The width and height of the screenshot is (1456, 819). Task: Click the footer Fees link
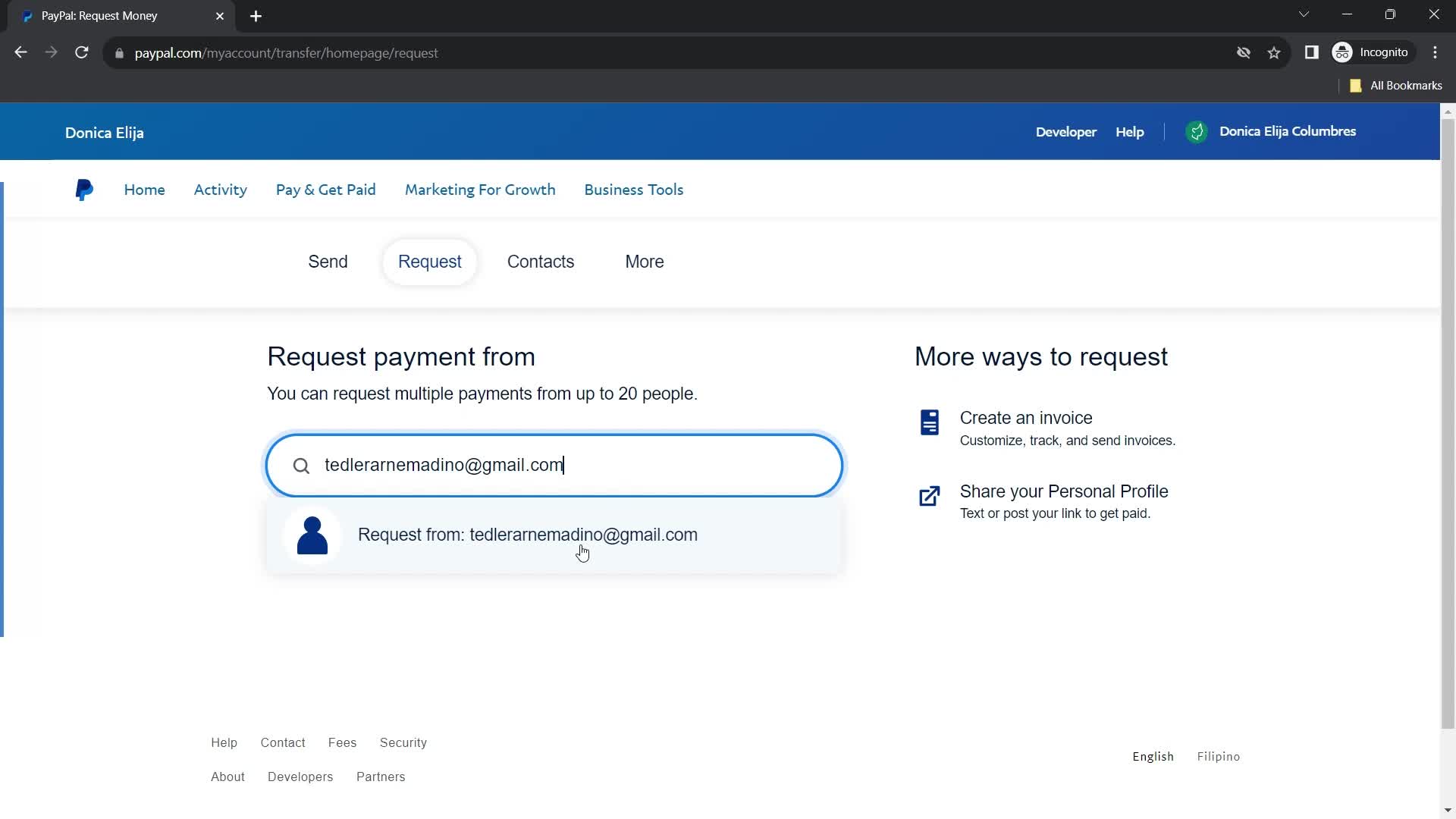342,742
